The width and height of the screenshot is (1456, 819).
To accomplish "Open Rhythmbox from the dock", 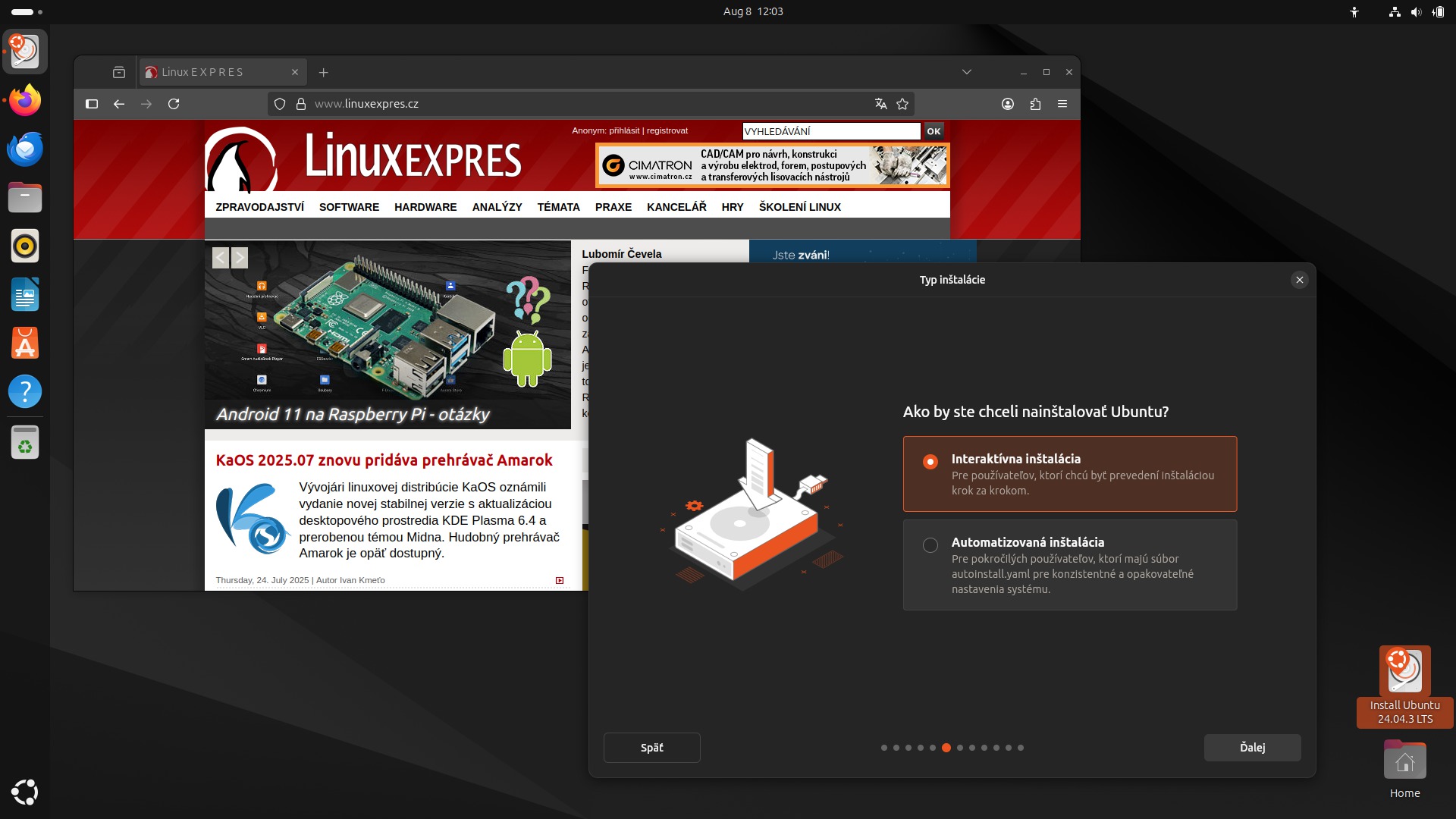I will coord(25,246).
